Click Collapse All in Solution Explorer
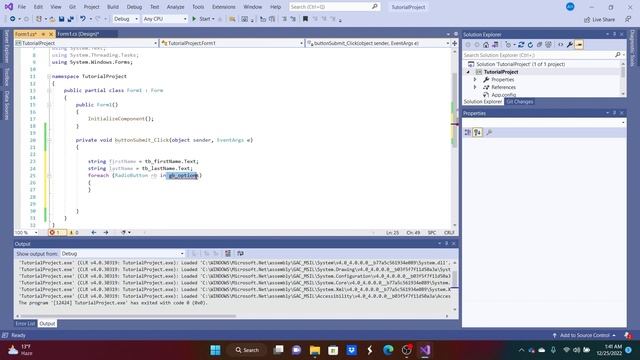The width and height of the screenshot is (640, 360). 539,45
